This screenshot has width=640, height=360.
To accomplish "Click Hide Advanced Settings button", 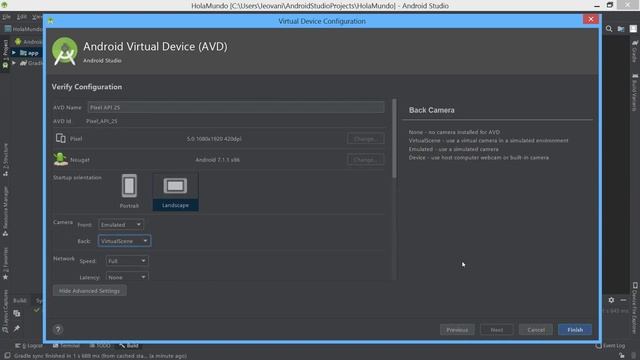I will point(89,291).
